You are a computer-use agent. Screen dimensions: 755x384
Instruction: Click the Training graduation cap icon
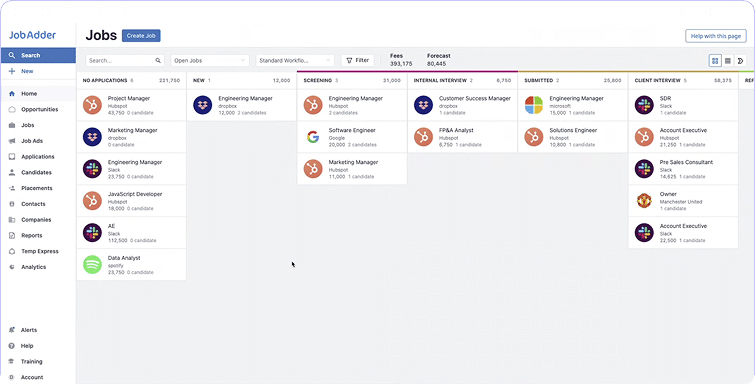pyautogui.click(x=12, y=361)
